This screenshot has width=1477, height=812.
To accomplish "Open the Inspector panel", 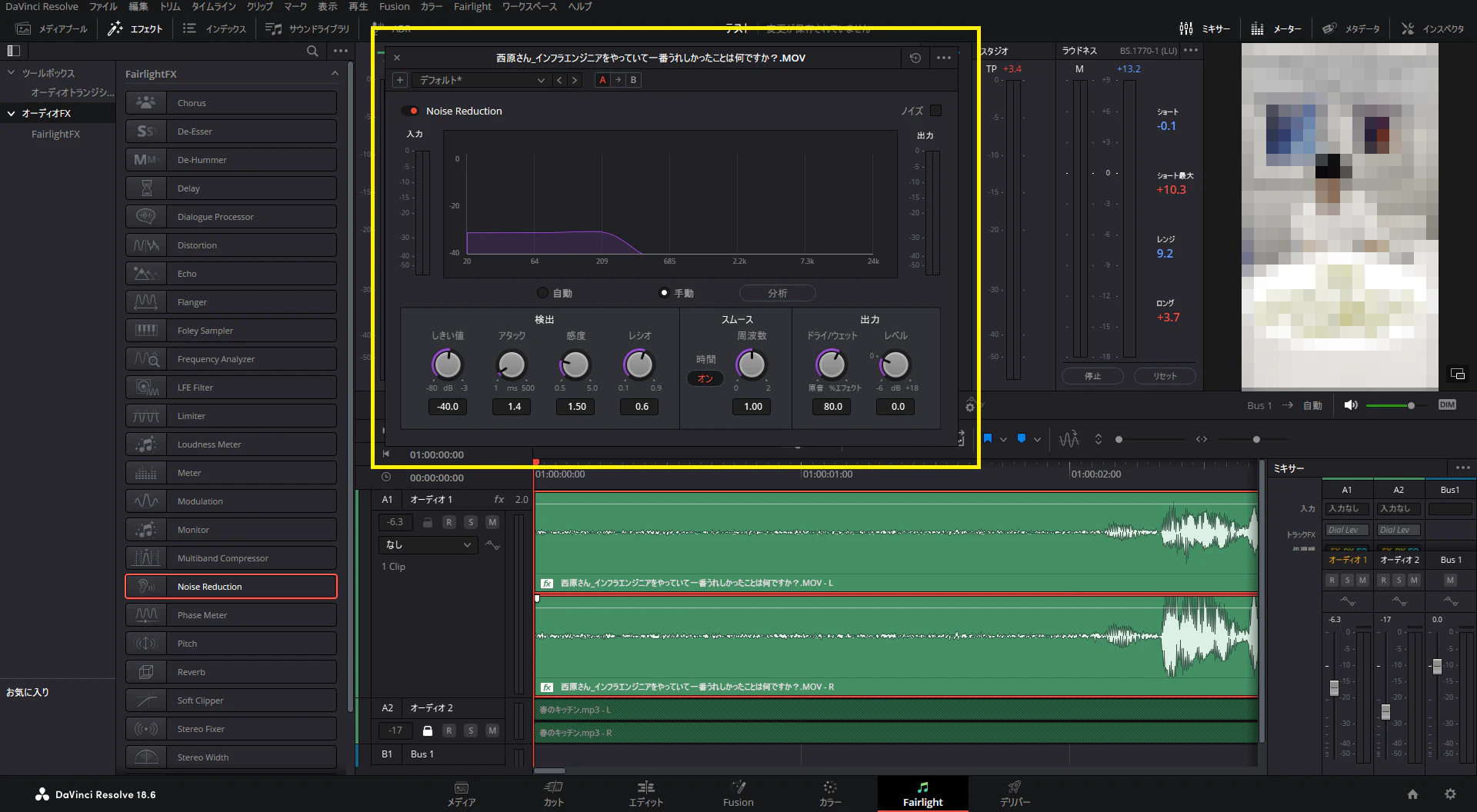I will tap(1432, 28).
